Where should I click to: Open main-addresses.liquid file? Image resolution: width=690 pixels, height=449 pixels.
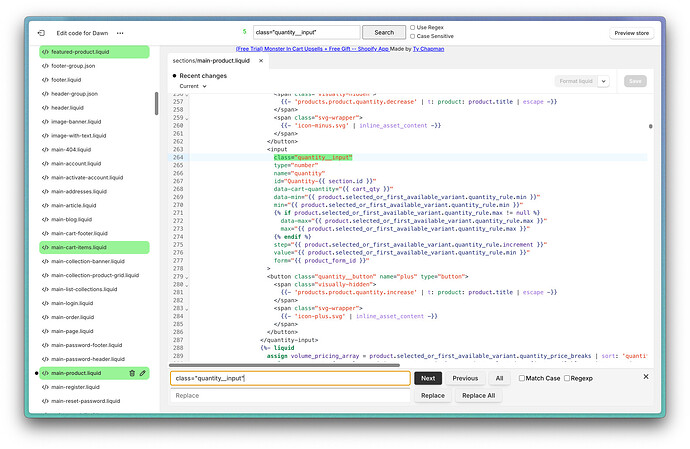point(79,191)
